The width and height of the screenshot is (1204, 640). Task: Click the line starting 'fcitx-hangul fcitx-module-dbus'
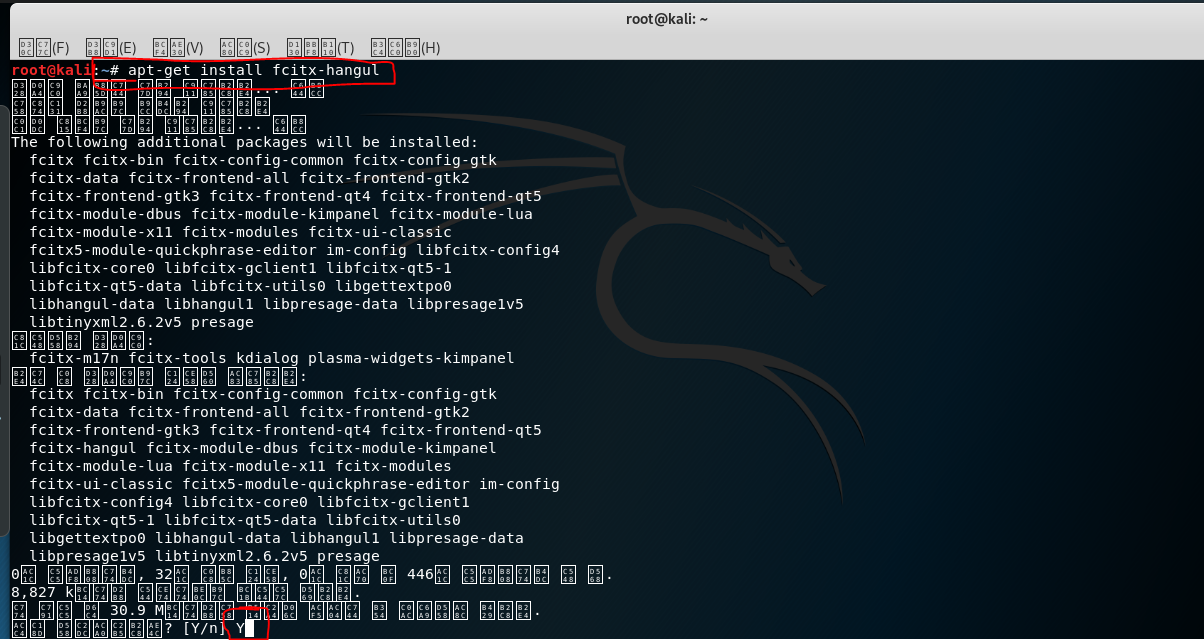tap(263, 448)
